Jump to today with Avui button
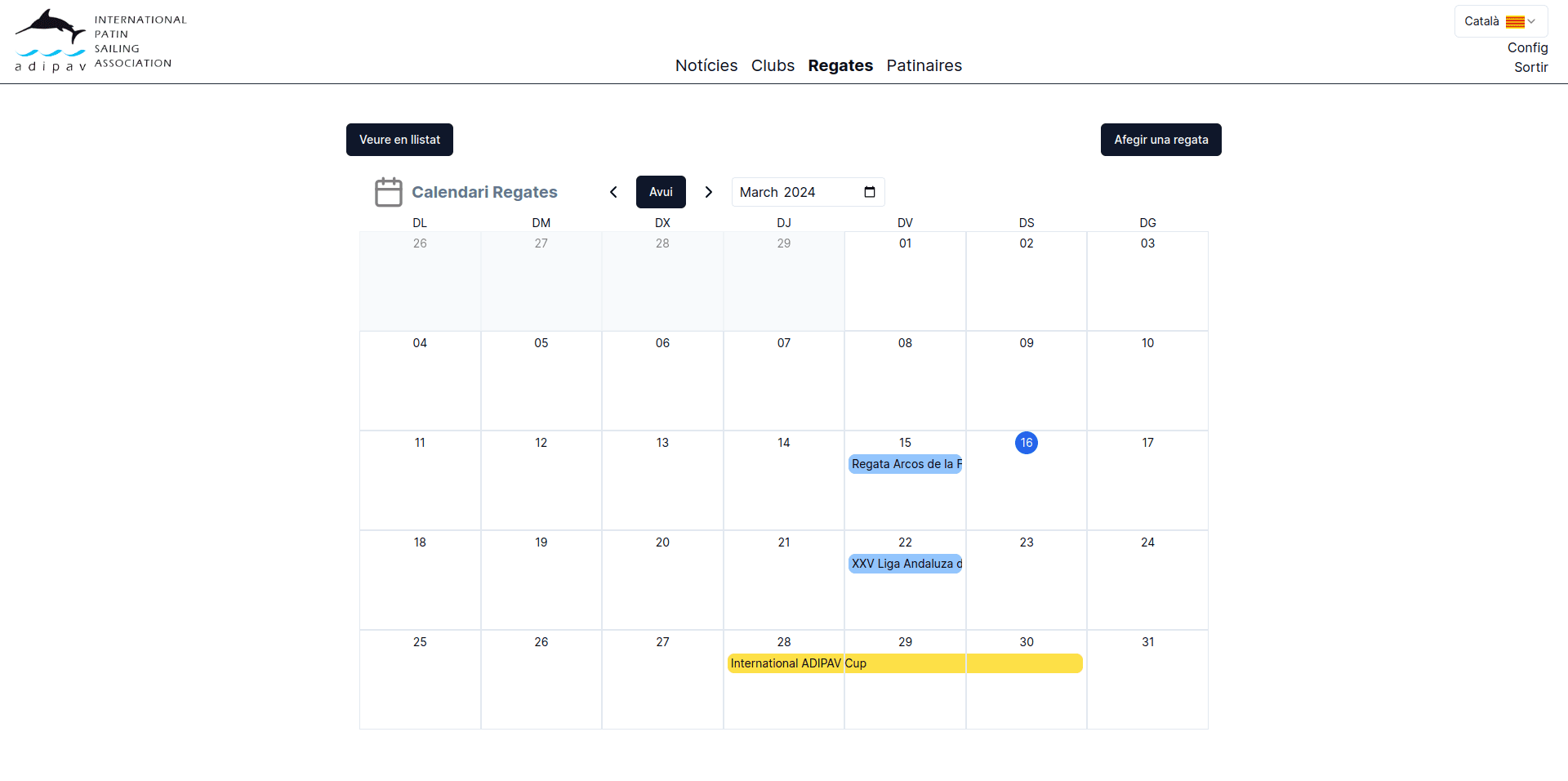The height and width of the screenshot is (781, 1568). coord(661,192)
